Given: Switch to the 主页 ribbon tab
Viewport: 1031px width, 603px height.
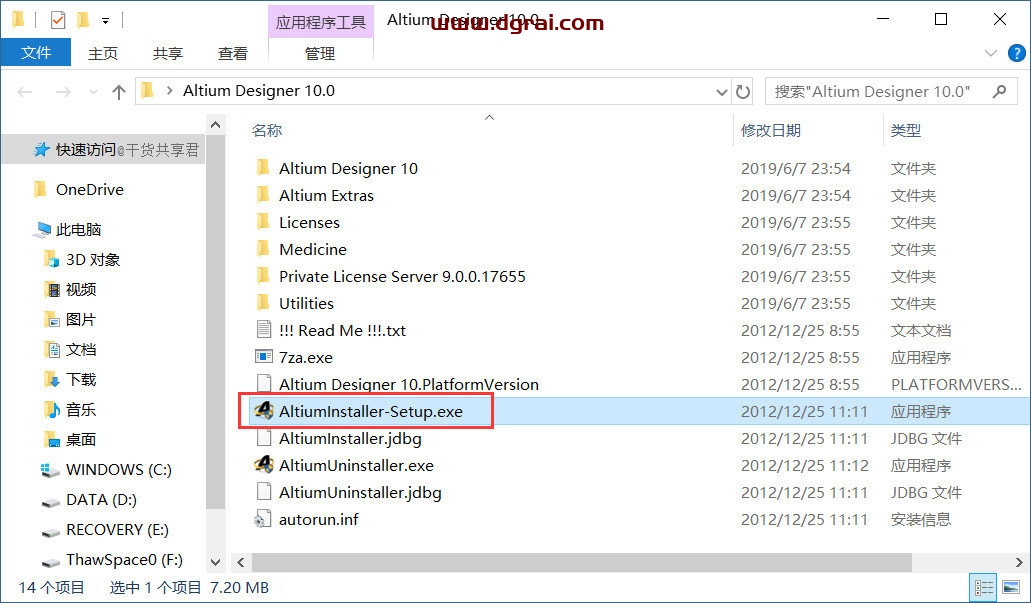Looking at the screenshot, I should pyautogui.click(x=103, y=53).
